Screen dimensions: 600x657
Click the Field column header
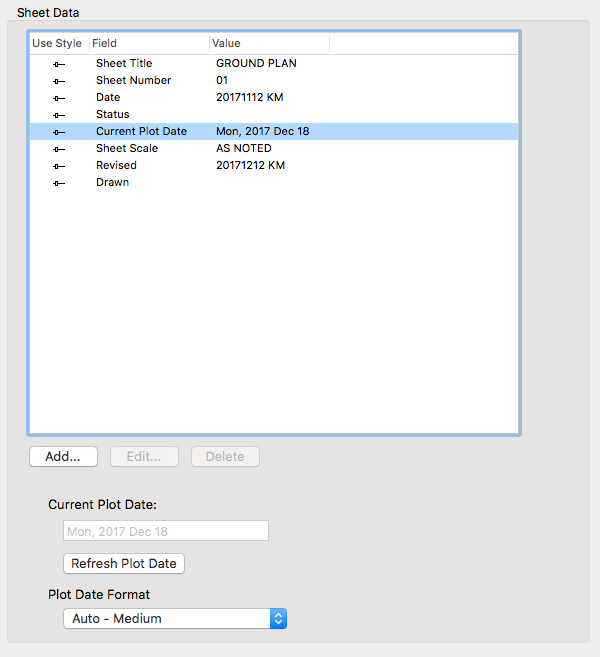[148, 43]
